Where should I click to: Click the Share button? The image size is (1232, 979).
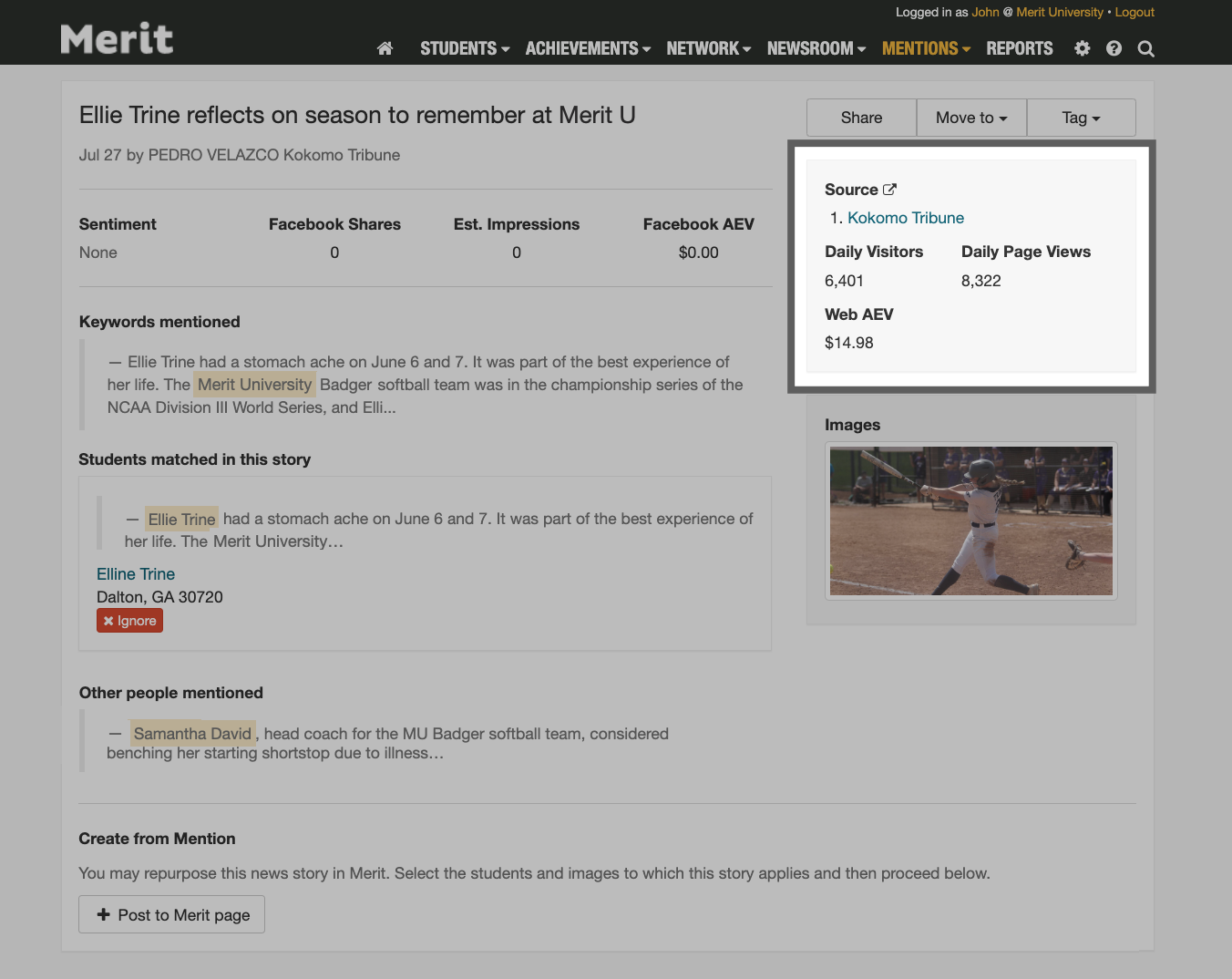tap(861, 118)
